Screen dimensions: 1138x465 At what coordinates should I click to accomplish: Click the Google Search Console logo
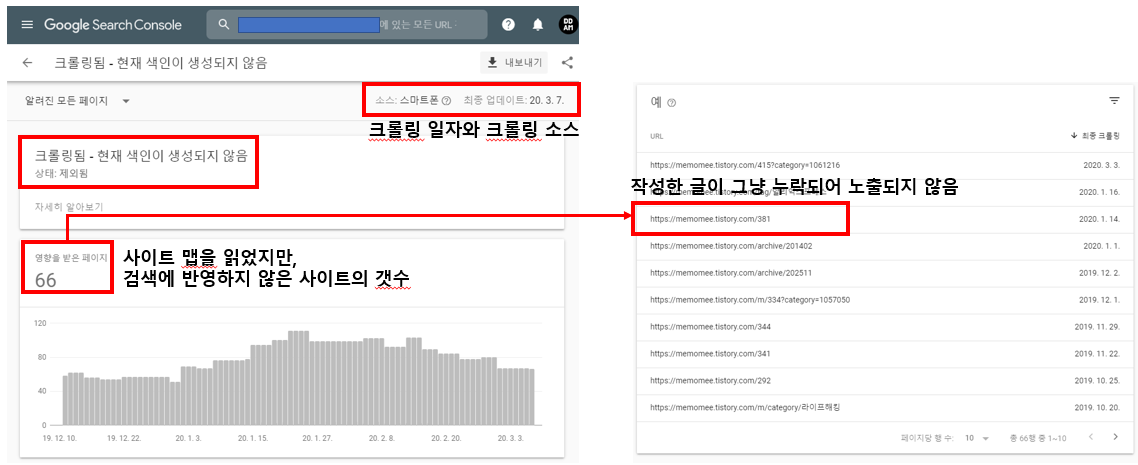pyautogui.click(x=112, y=25)
